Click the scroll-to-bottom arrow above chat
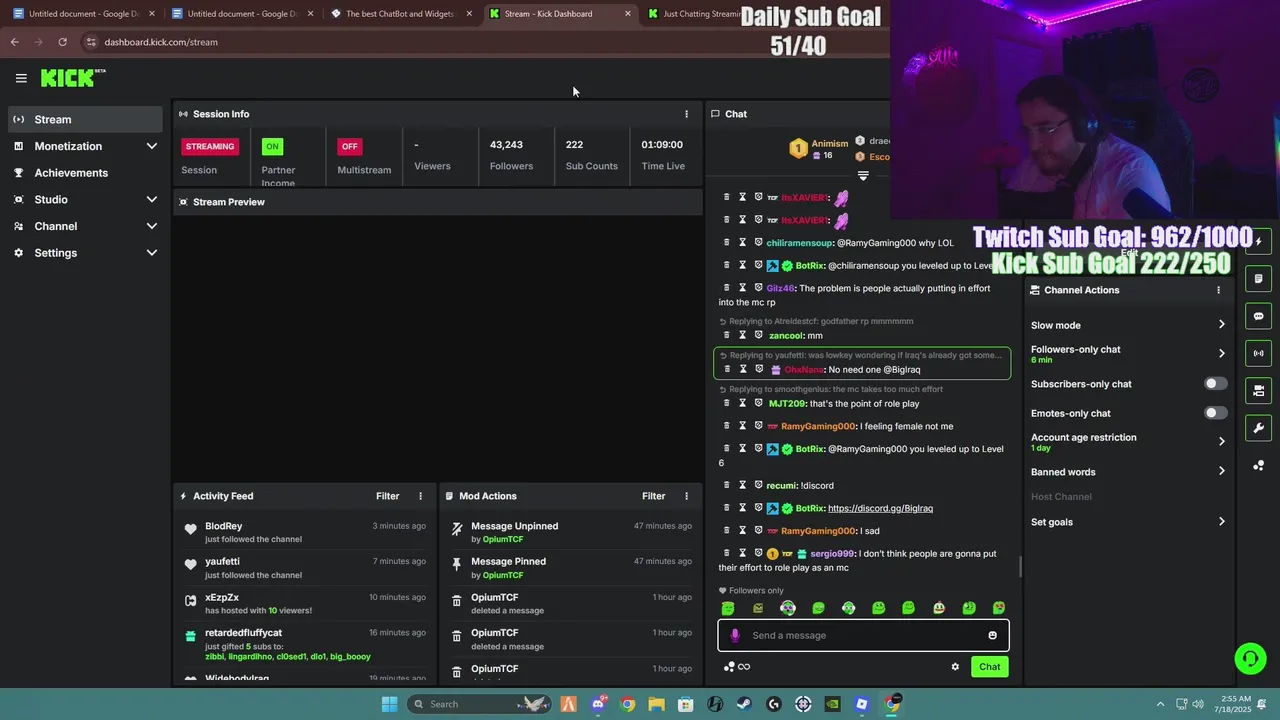Screen dimensions: 1280x720 coord(863,176)
